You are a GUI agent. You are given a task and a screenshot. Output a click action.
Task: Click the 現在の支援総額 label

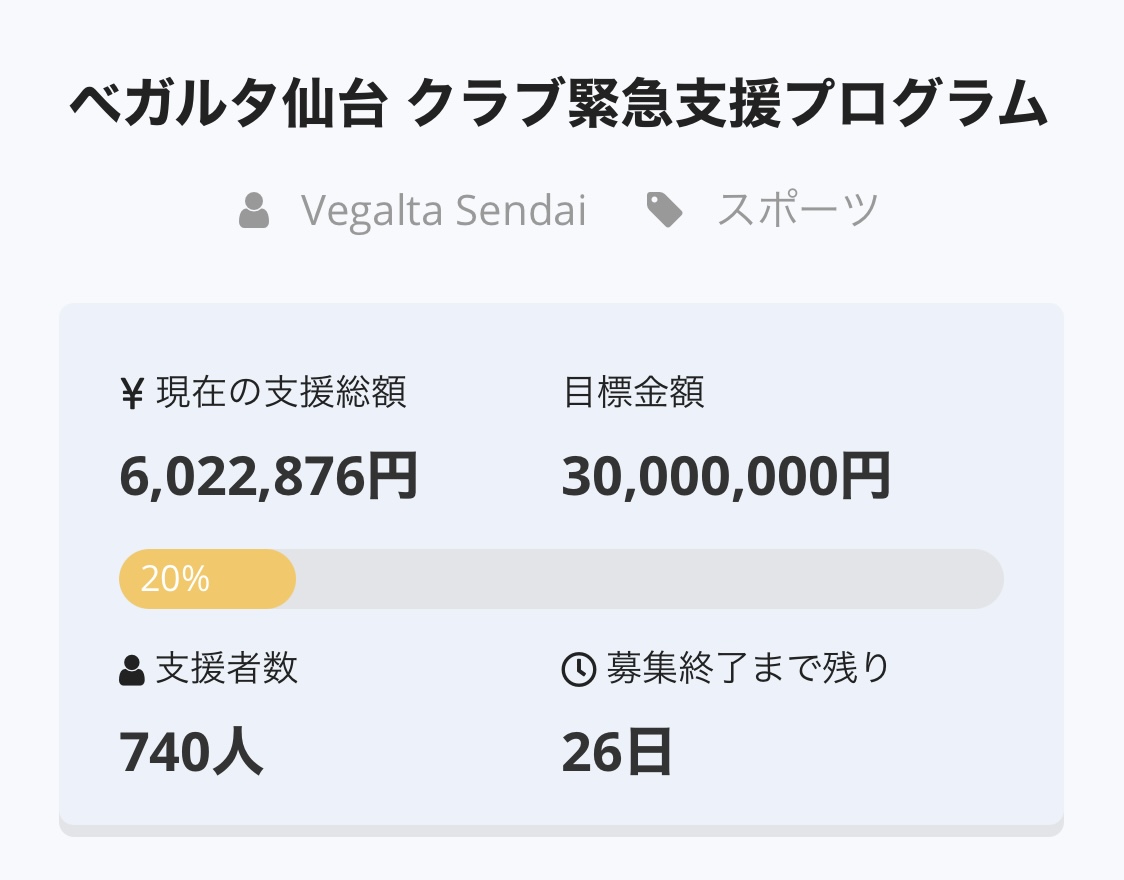pyautogui.click(x=281, y=393)
